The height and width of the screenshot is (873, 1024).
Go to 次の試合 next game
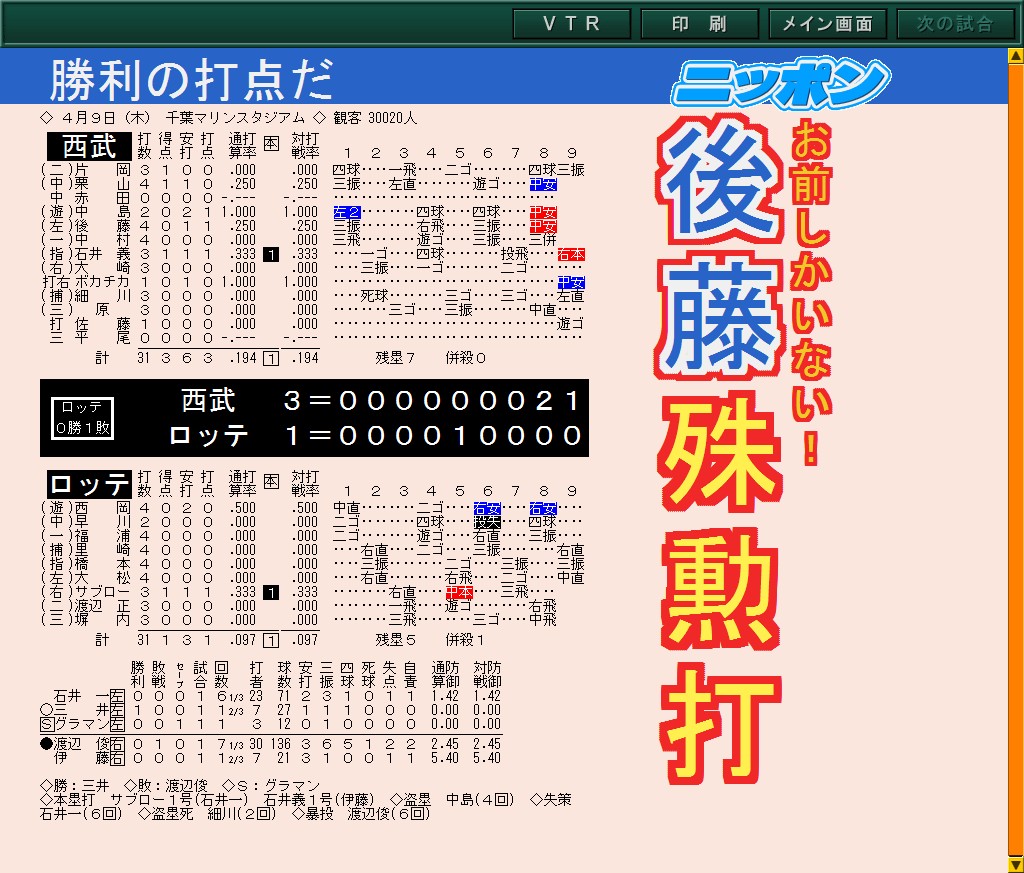pyautogui.click(x=955, y=24)
